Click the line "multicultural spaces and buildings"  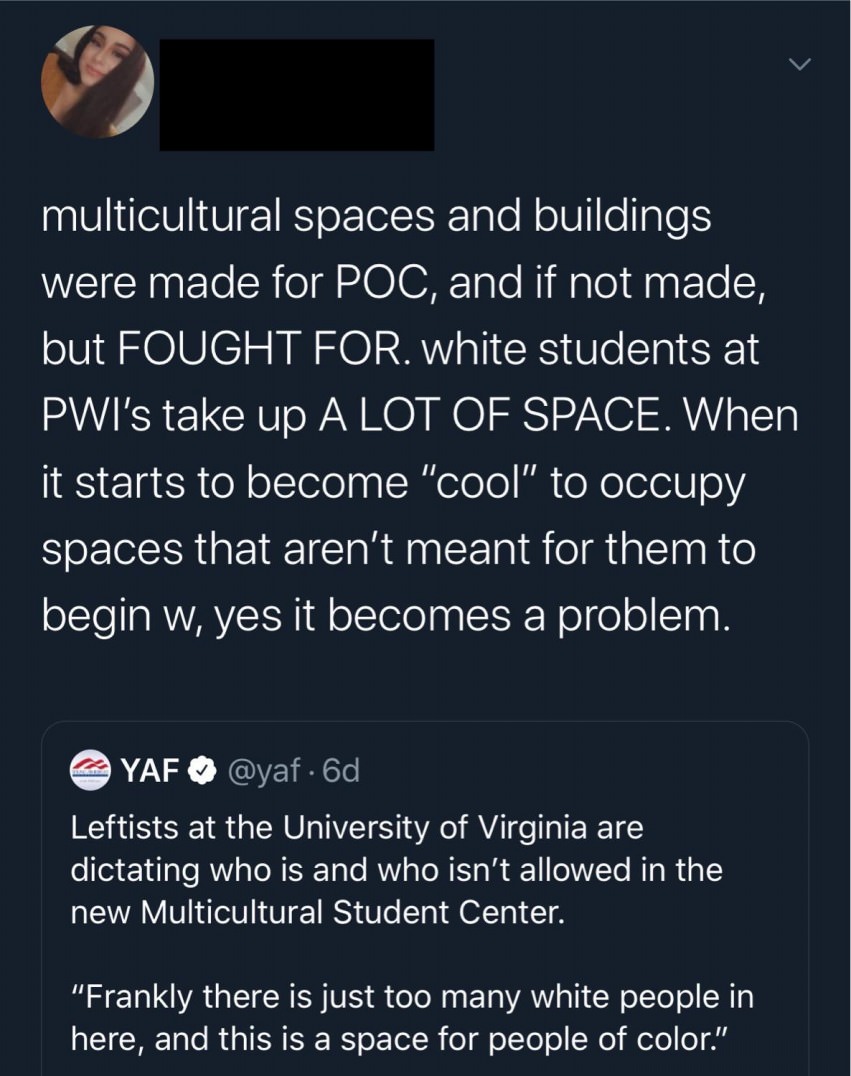[376, 219]
